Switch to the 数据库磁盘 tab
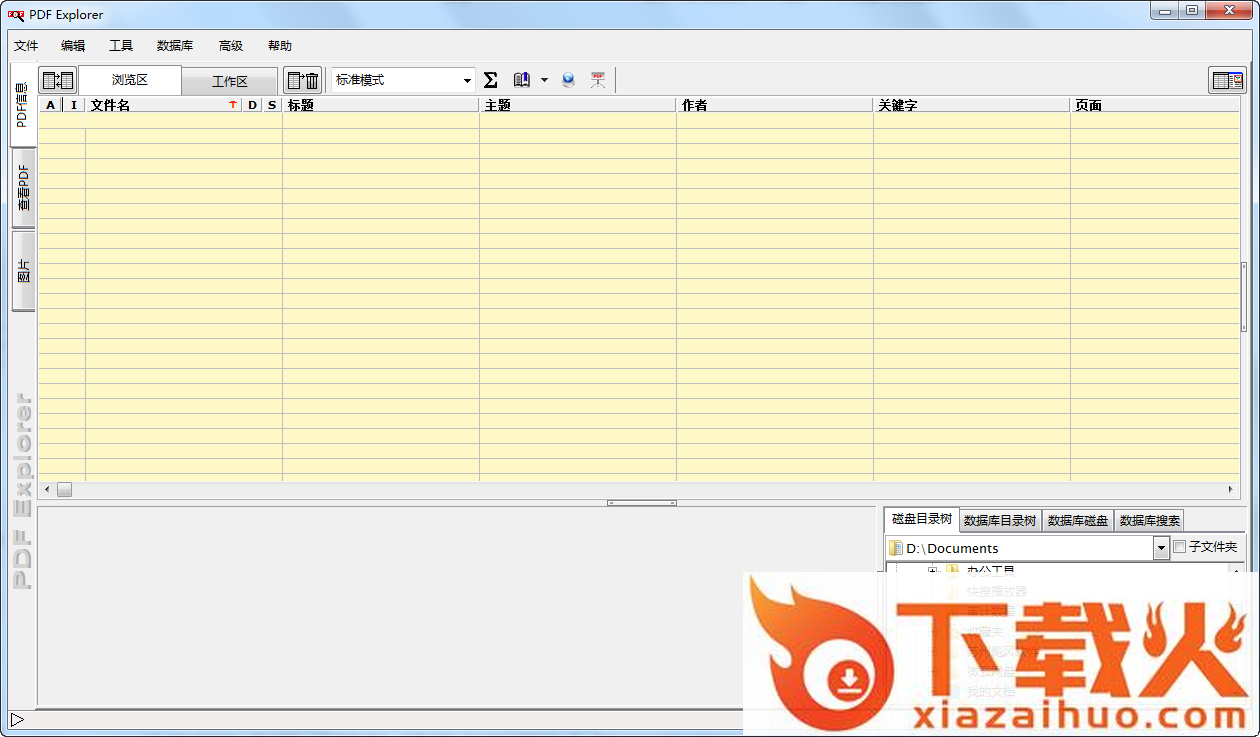 1078,520
